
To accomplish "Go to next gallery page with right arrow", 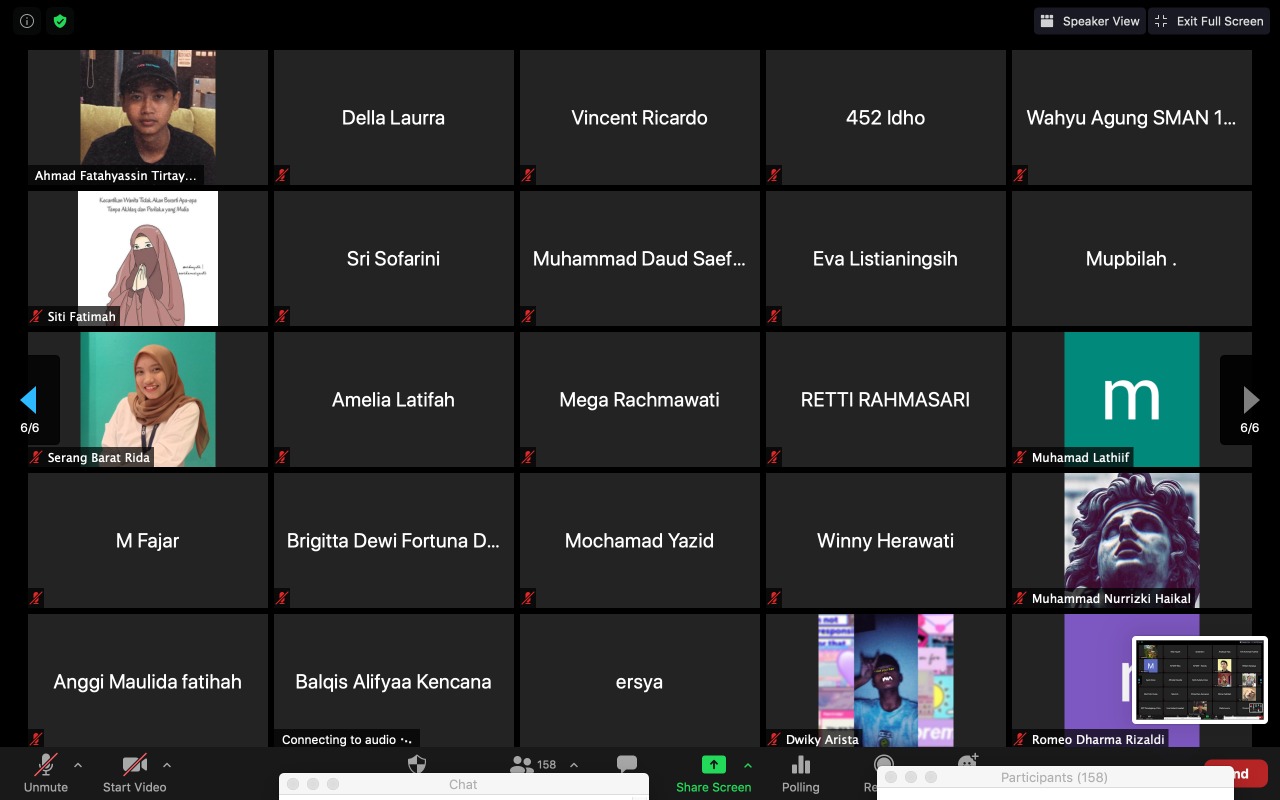I will [1250, 400].
